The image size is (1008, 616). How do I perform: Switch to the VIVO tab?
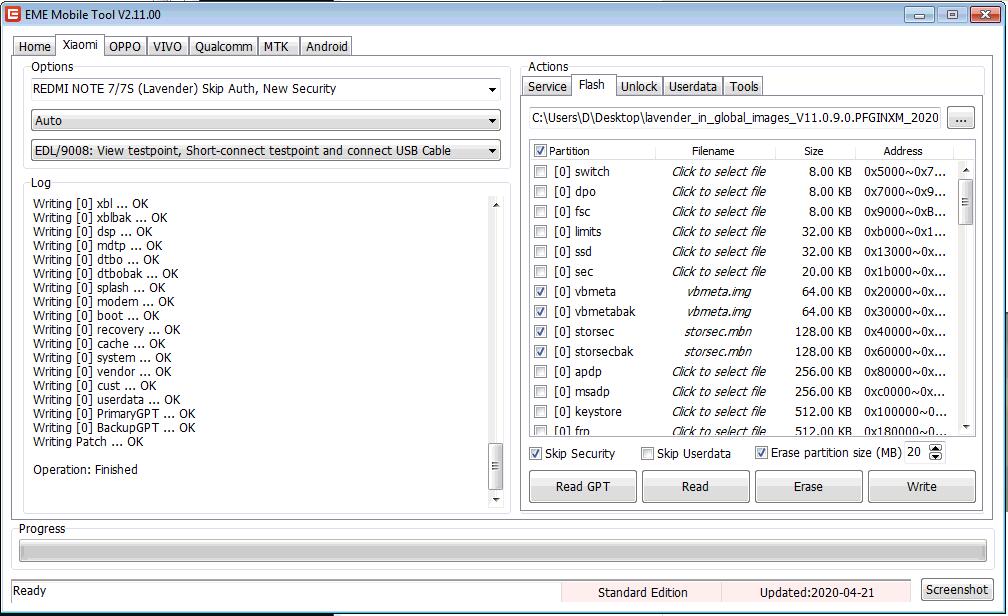167,46
